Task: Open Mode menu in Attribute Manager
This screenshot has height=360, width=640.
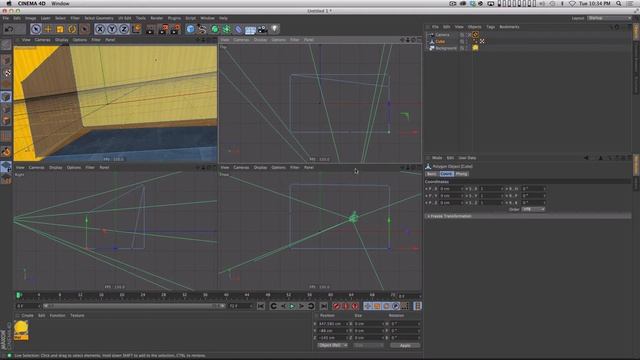Action: point(437,158)
